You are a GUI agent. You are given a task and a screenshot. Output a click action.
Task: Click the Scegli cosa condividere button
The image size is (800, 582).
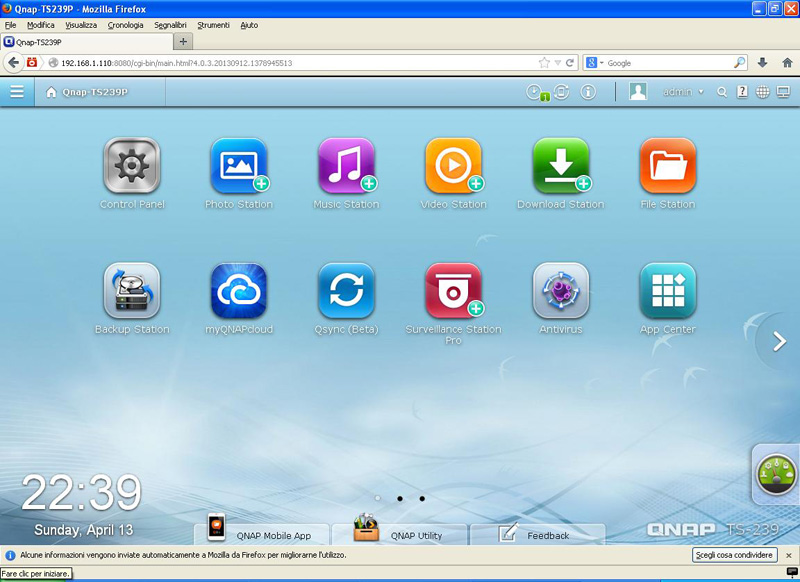coord(735,554)
